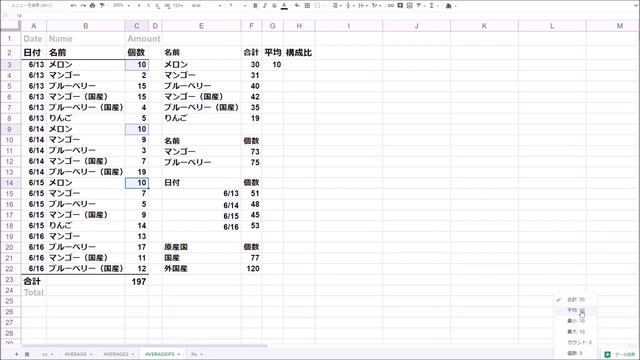This screenshot has height=360, width=640.
Task: Click total cell showing 197
Action: [x=137, y=281]
